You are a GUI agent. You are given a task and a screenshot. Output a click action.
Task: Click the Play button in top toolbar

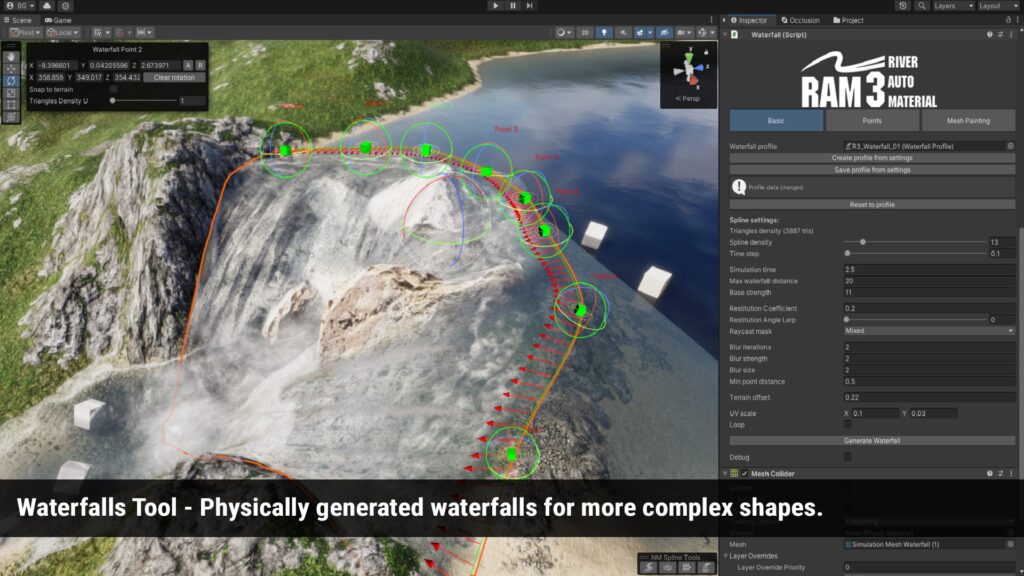tap(495, 6)
